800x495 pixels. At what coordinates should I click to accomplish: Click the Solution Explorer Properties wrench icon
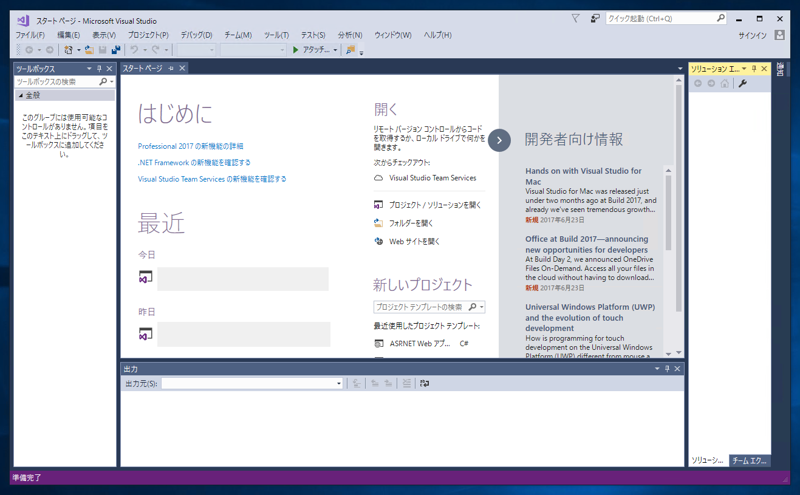point(743,83)
